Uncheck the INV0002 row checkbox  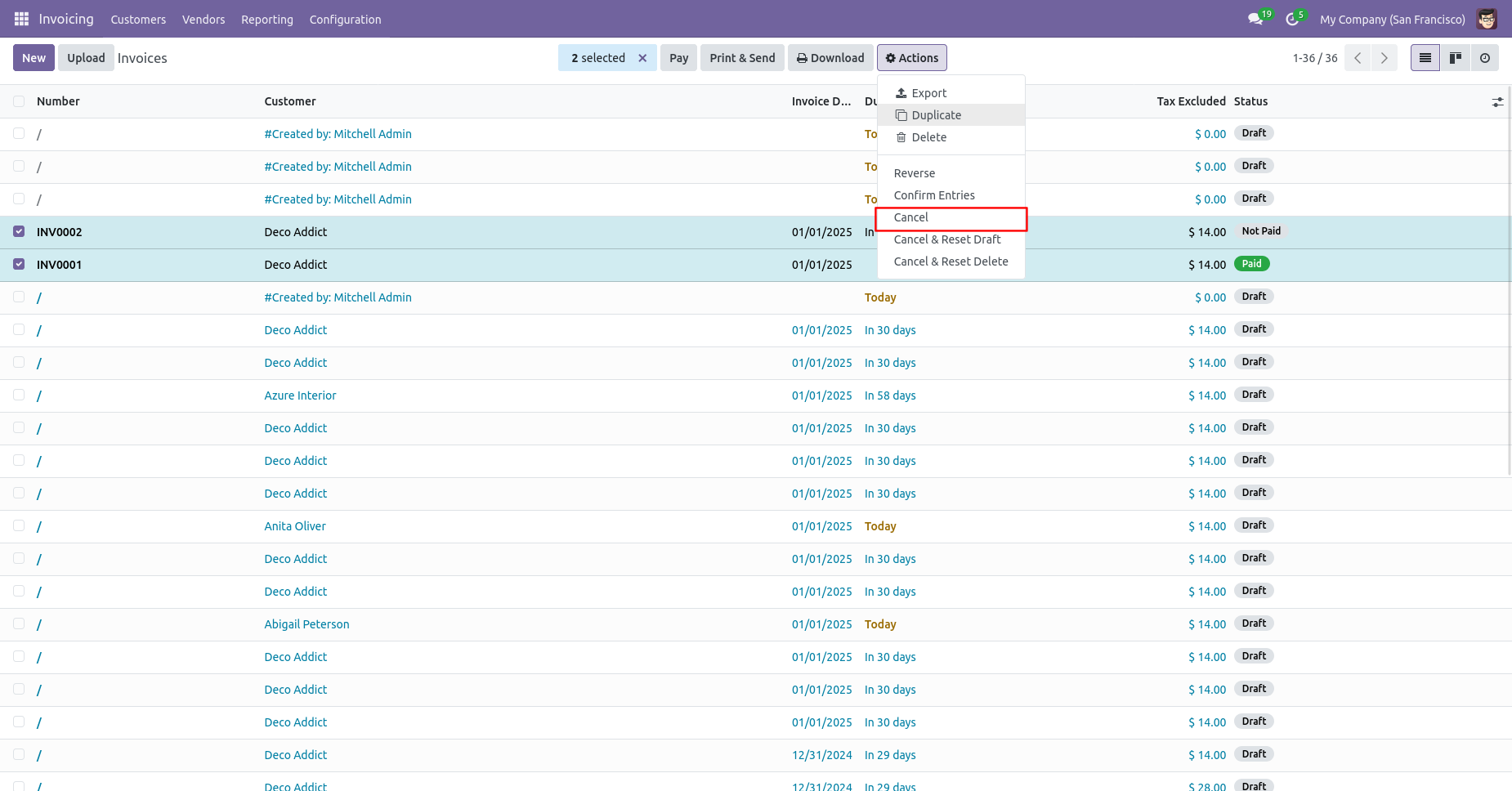[x=19, y=231]
